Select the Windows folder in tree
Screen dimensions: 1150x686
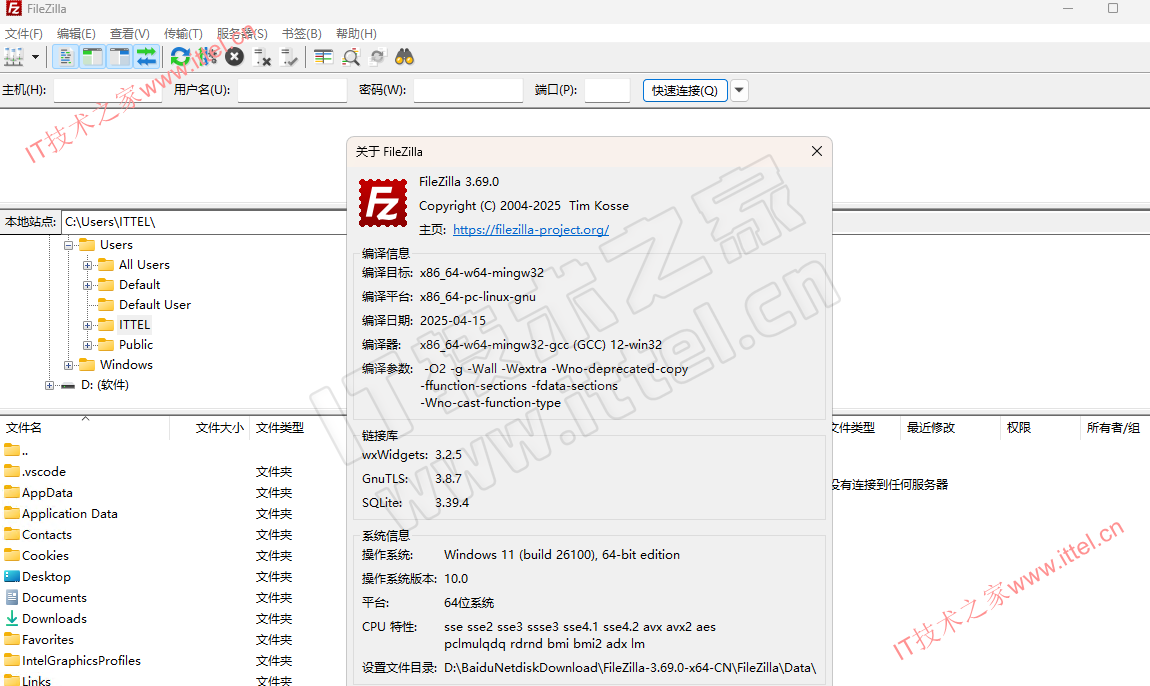(126, 365)
